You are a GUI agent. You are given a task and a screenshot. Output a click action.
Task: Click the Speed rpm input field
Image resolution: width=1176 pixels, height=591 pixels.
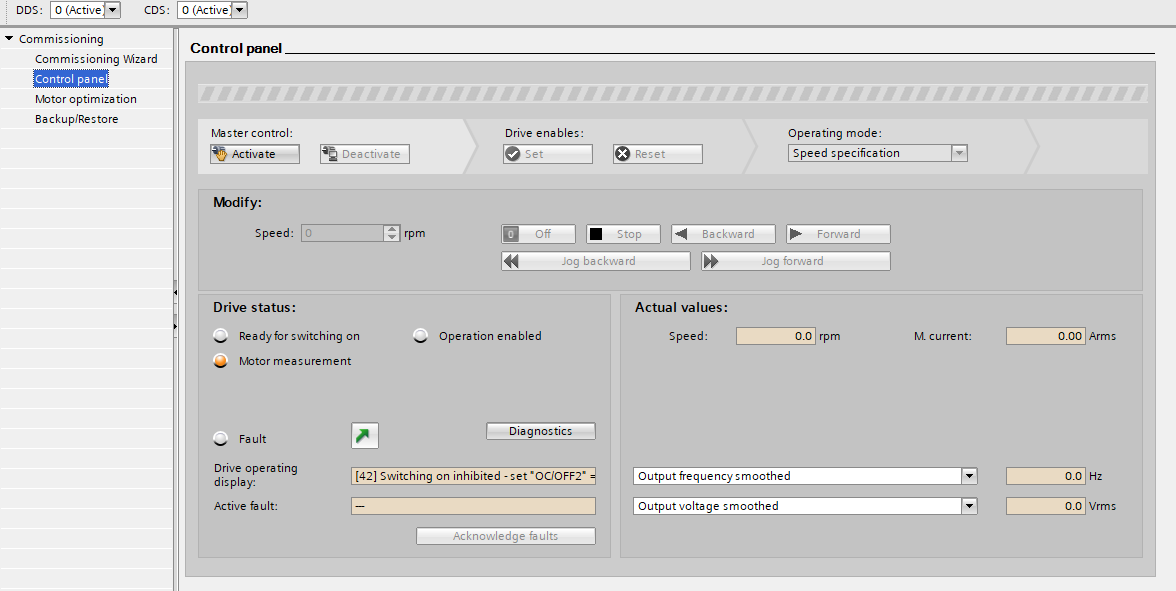[342, 233]
